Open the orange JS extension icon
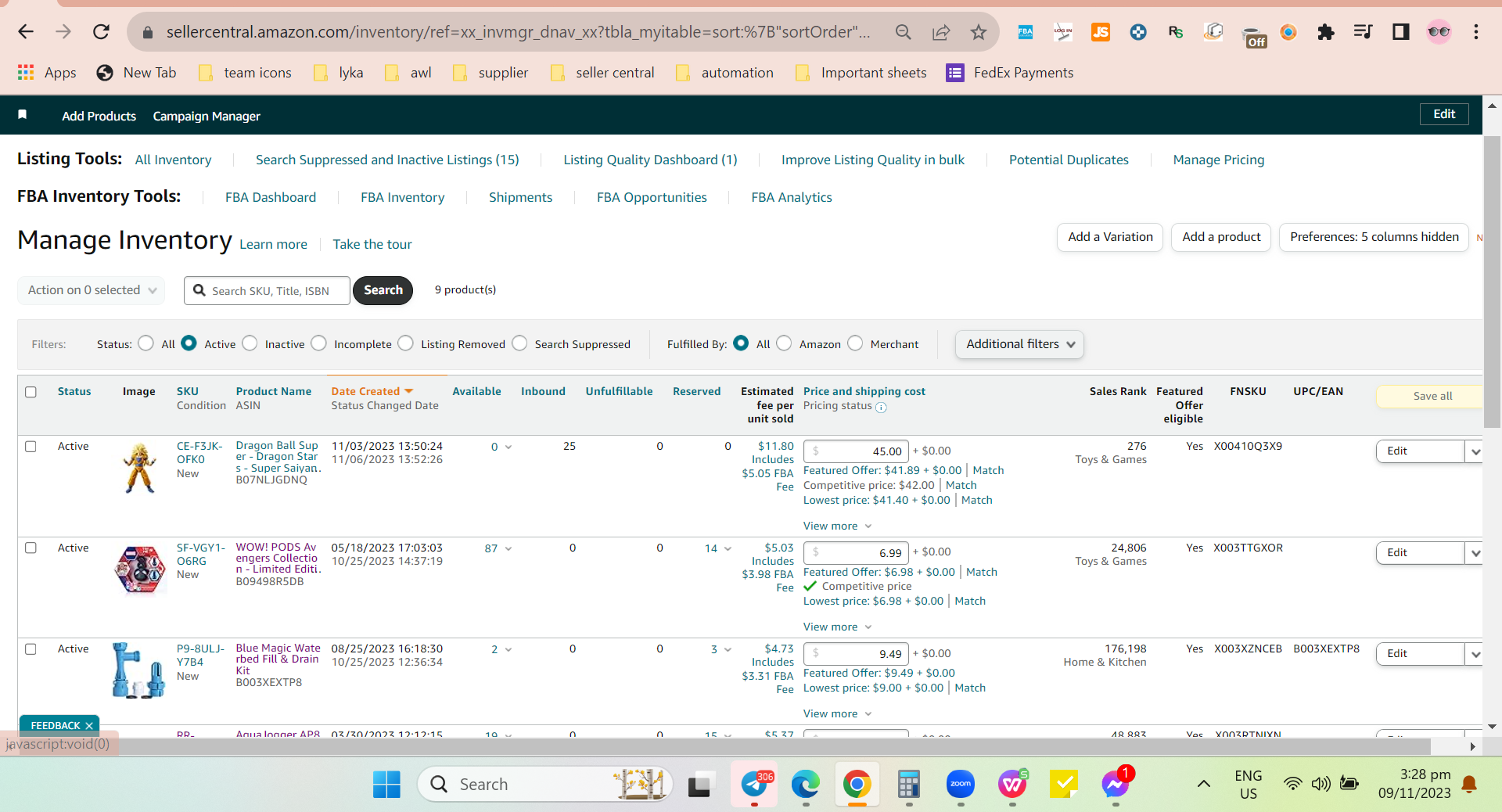1502x812 pixels. point(1101,32)
